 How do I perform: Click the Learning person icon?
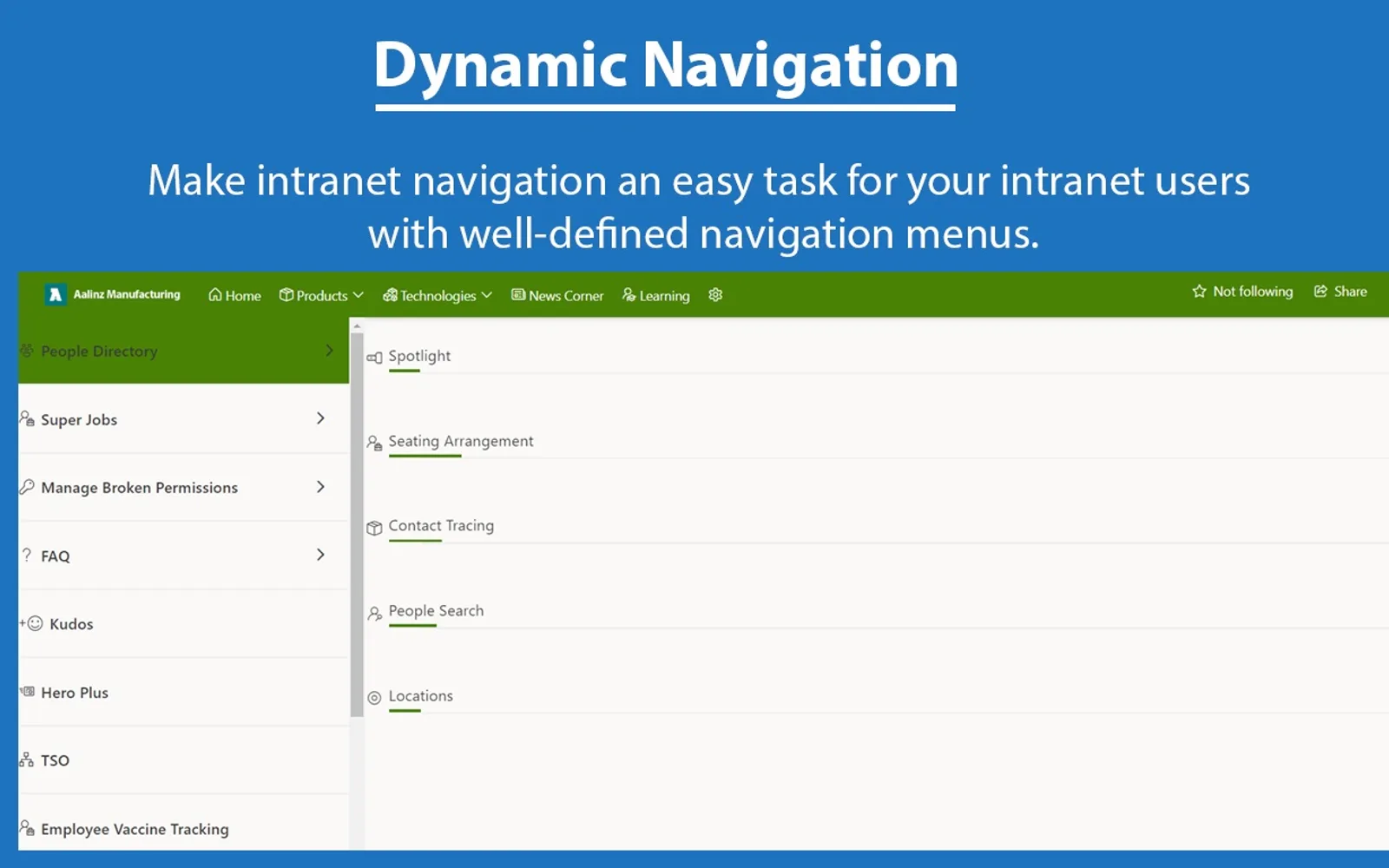coord(629,295)
